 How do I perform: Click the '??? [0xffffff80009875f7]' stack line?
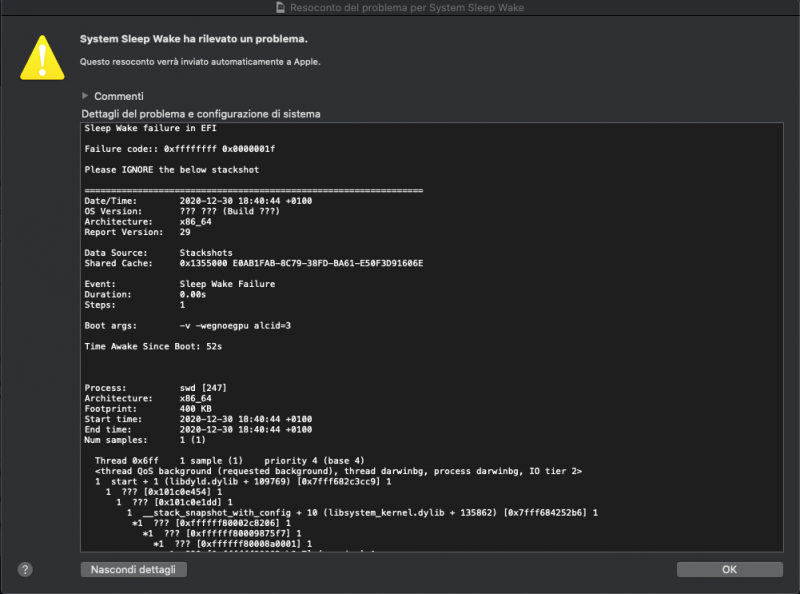(x=222, y=534)
